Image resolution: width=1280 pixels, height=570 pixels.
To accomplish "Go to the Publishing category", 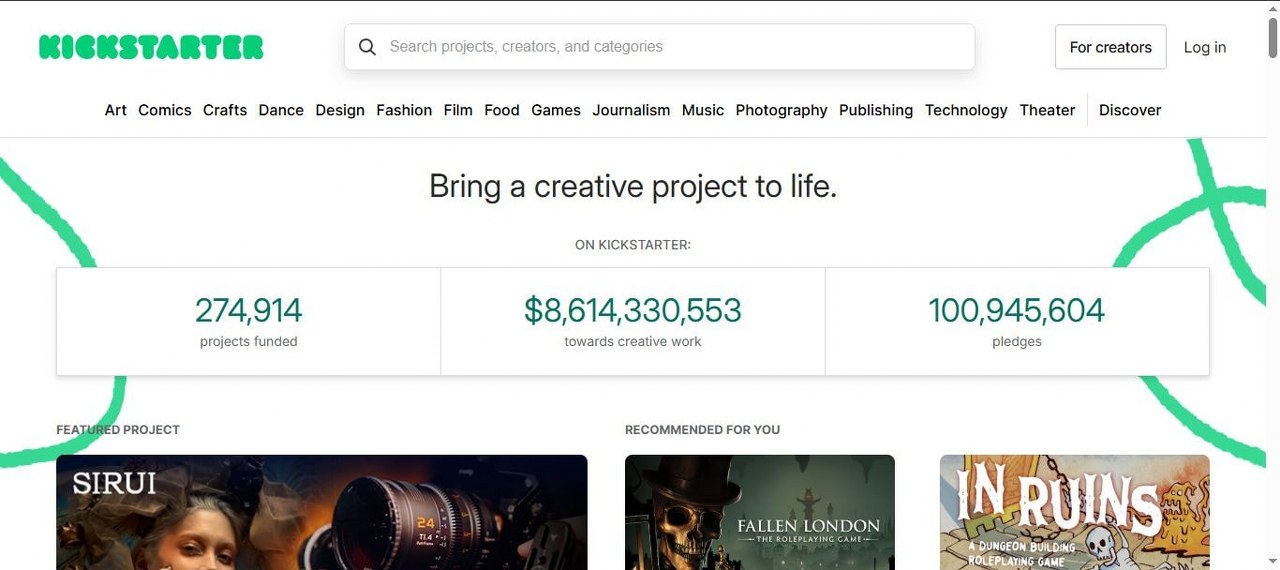I will click(876, 110).
